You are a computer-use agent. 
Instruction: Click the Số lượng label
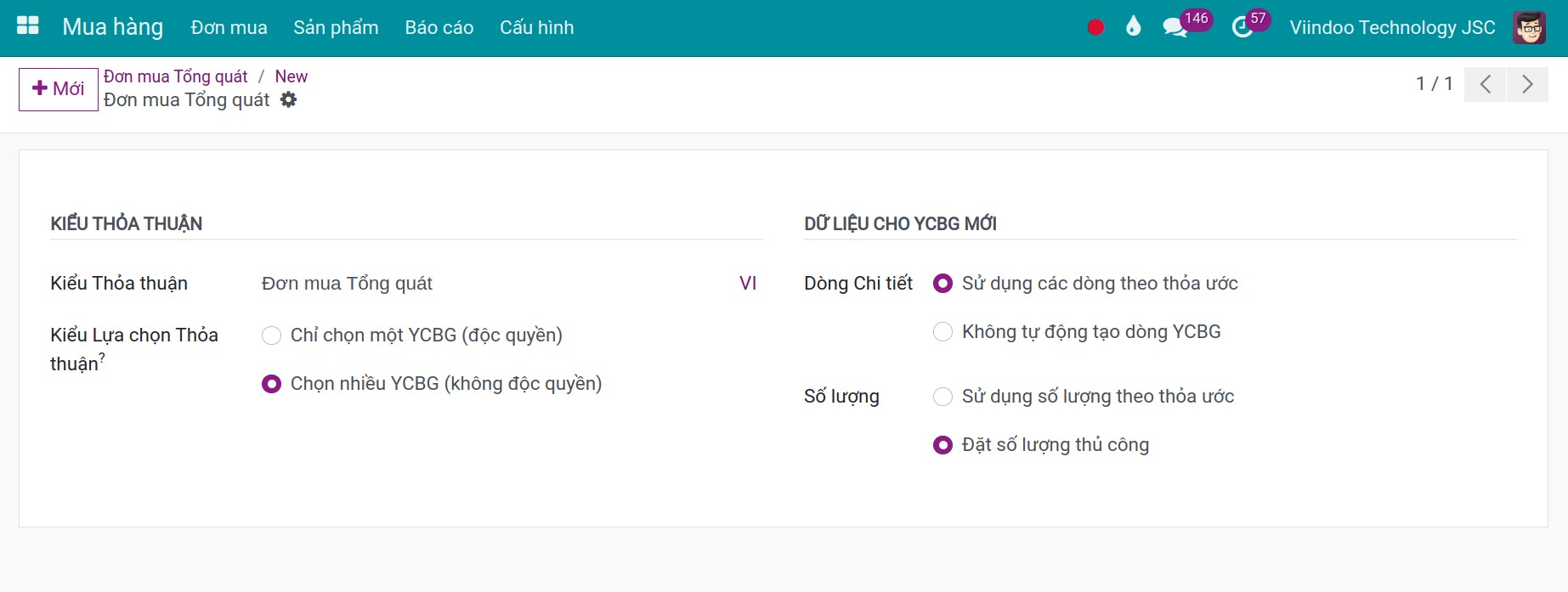(841, 397)
